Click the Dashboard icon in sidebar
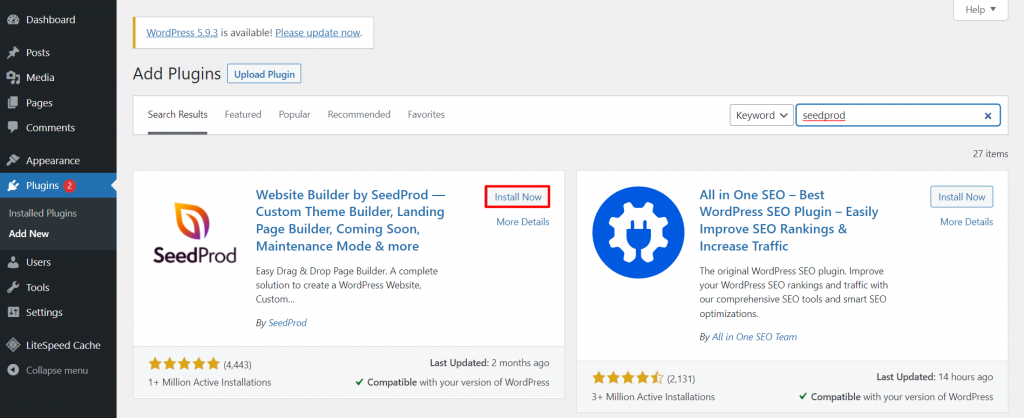This screenshot has width=1024, height=418. pyautogui.click(x=12, y=20)
